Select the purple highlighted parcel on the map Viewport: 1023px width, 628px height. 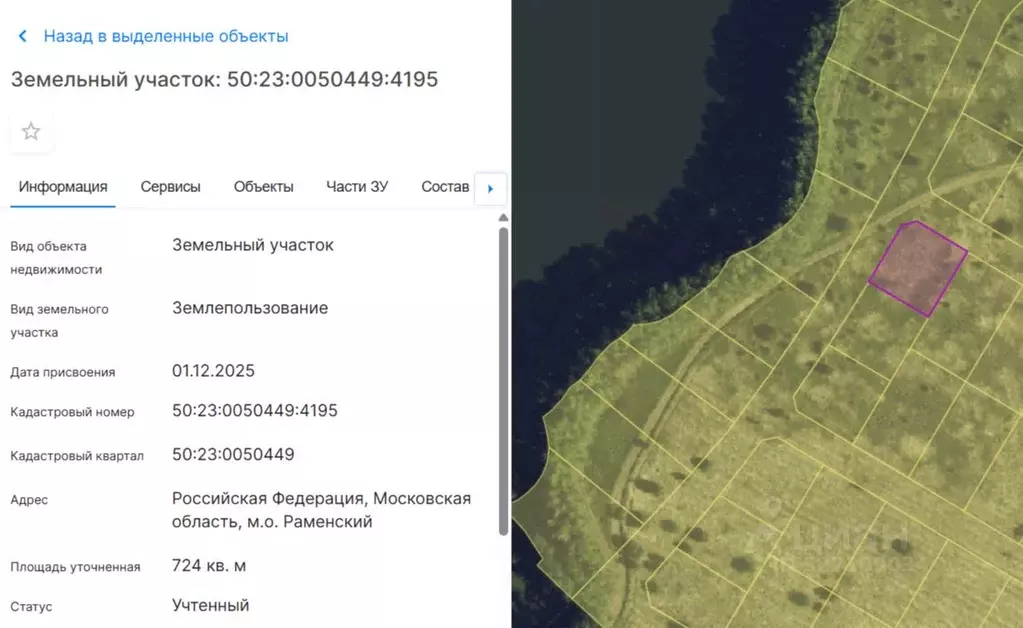(918, 268)
